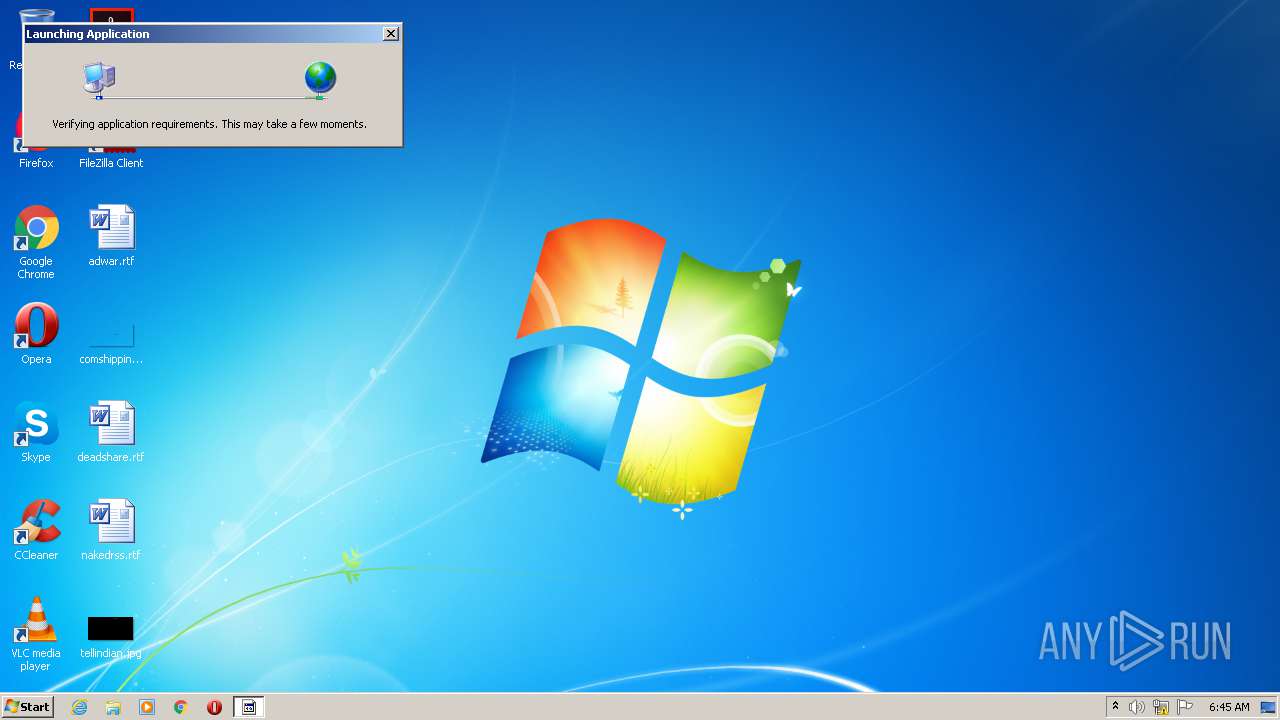This screenshot has height=720, width=1280.
Task: Open the taskbar clock showing 6:45 AM
Action: click(x=1229, y=707)
